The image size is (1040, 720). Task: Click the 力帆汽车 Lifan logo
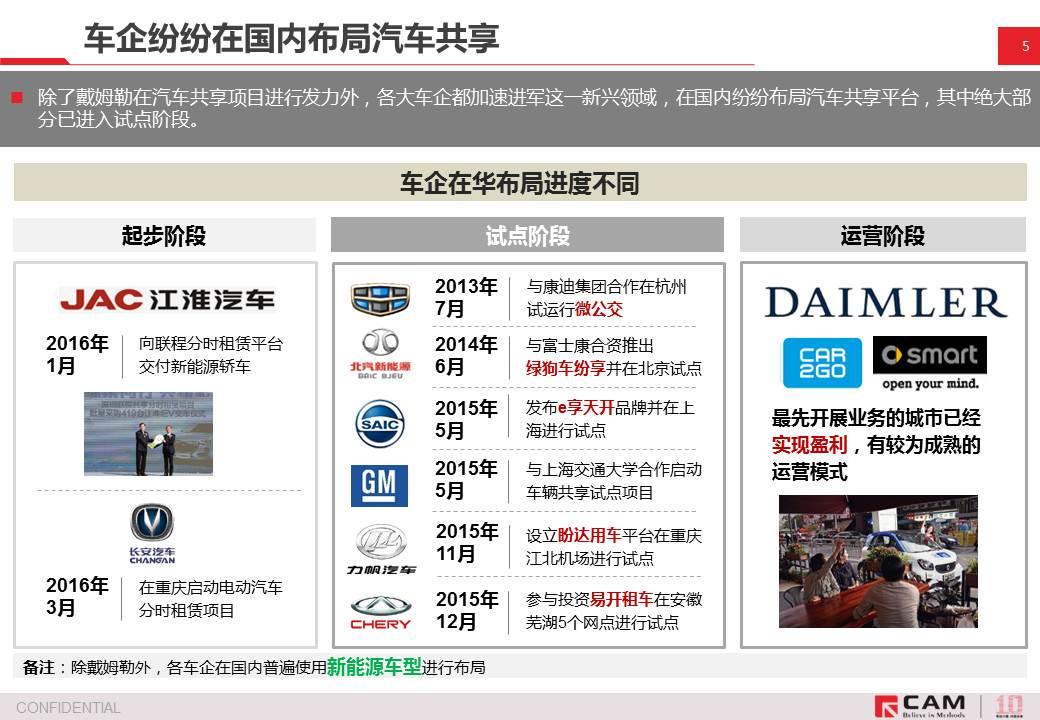(381, 549)
